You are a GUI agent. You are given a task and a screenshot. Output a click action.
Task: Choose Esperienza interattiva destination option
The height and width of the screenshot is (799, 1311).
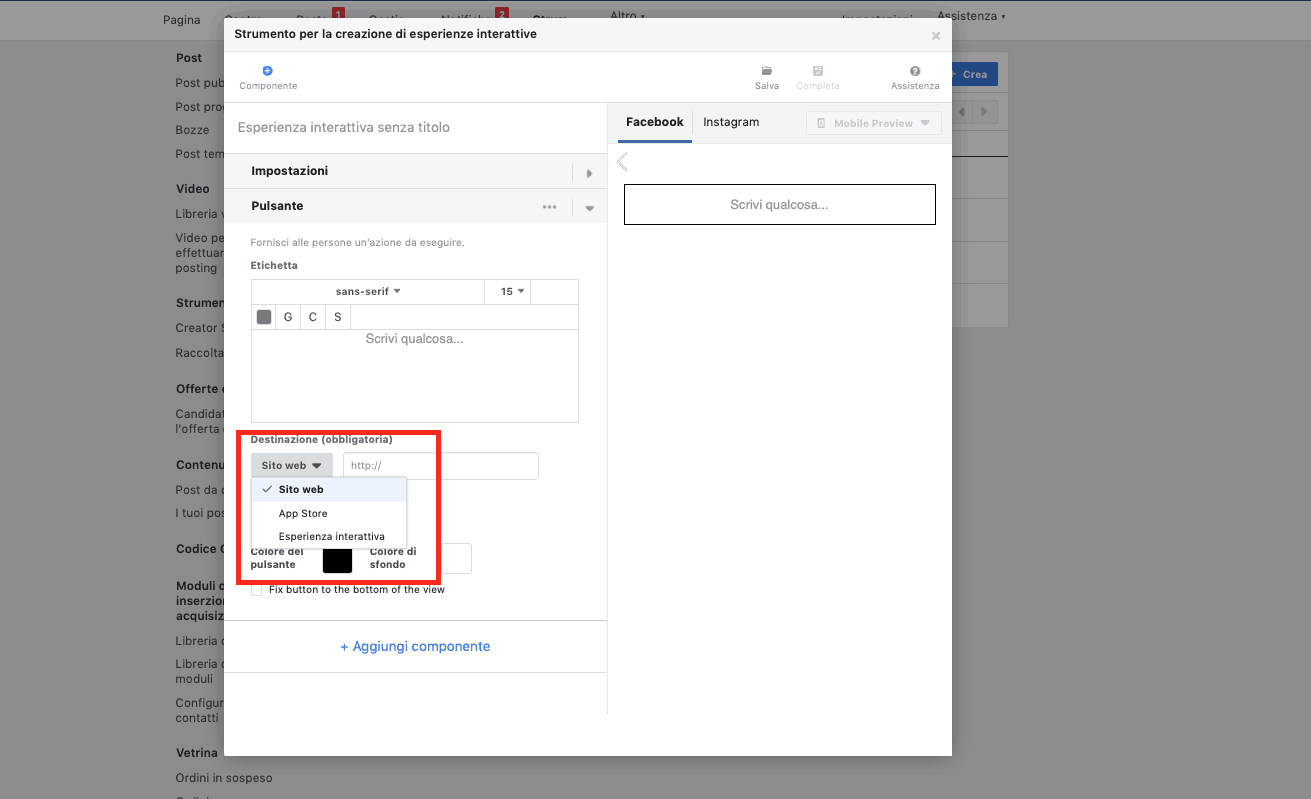coord(329,537)
